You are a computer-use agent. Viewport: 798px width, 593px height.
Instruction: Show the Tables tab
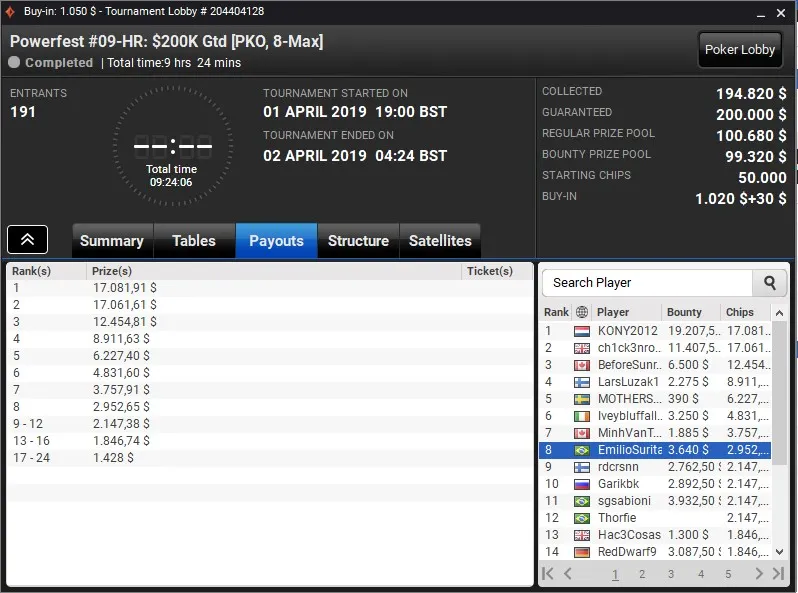[194, 240]
